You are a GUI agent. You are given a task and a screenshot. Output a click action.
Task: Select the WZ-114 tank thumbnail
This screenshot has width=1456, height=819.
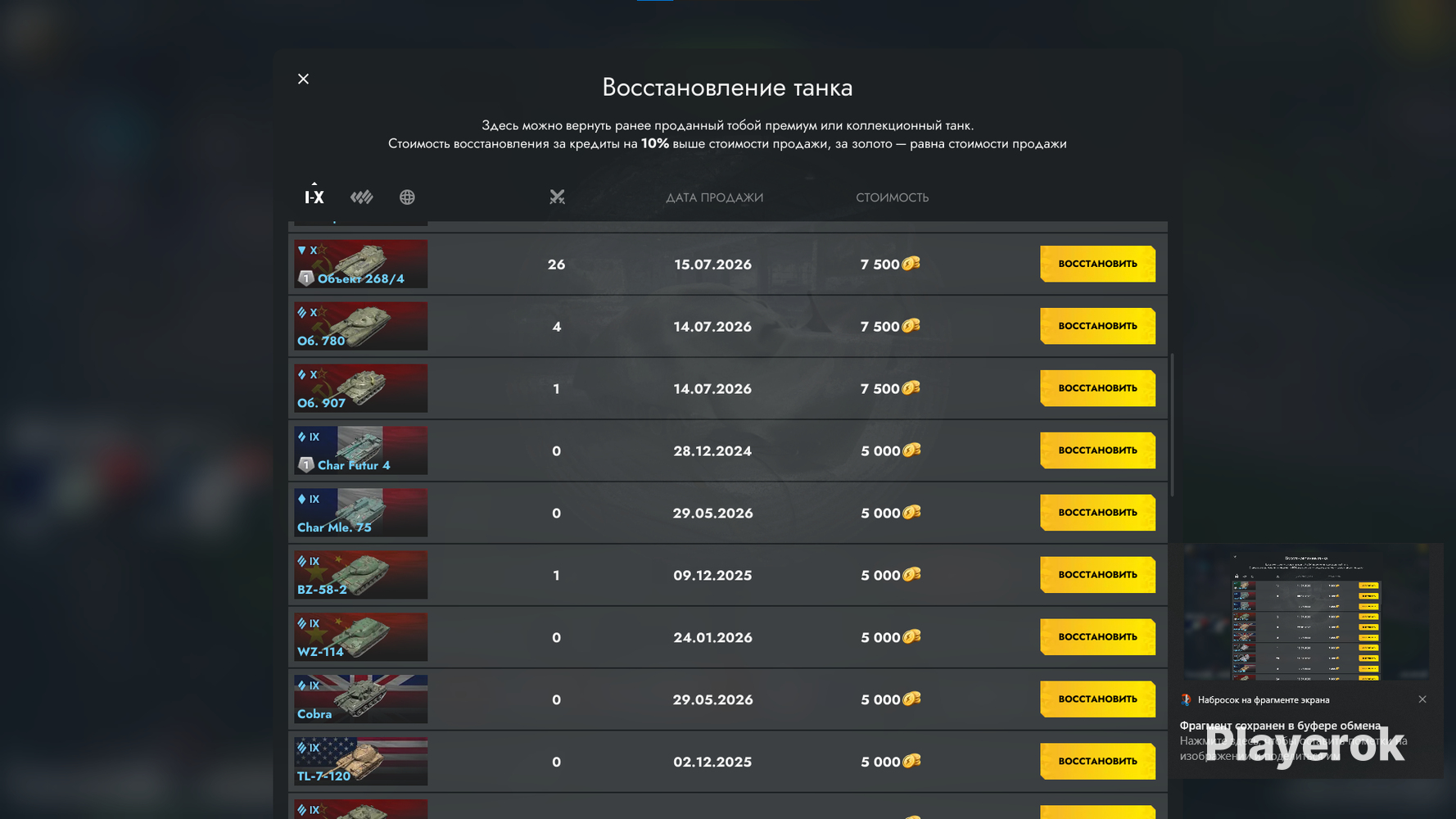[361, 637]
